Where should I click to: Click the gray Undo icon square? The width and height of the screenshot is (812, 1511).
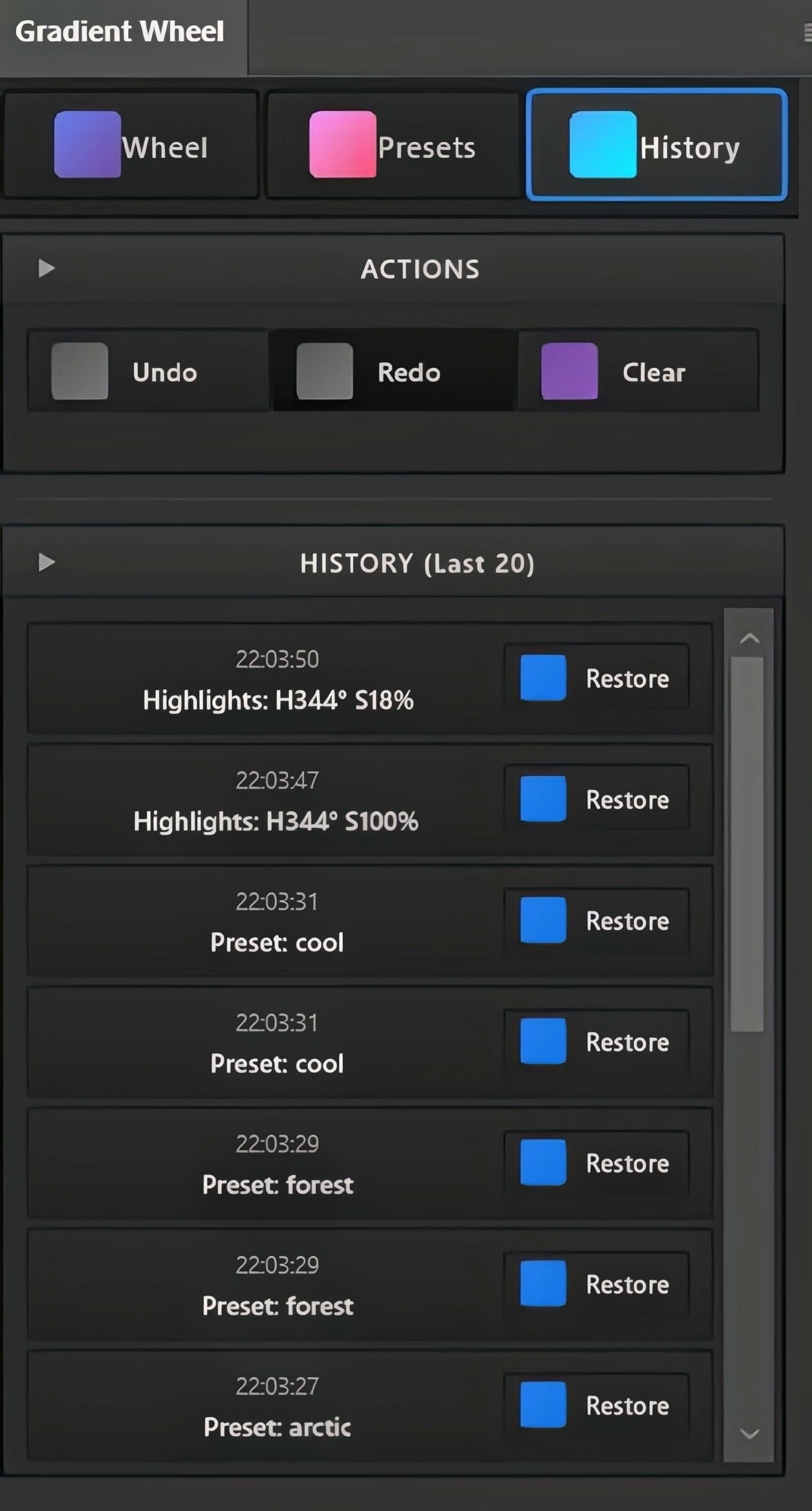(x=80, y=371)
